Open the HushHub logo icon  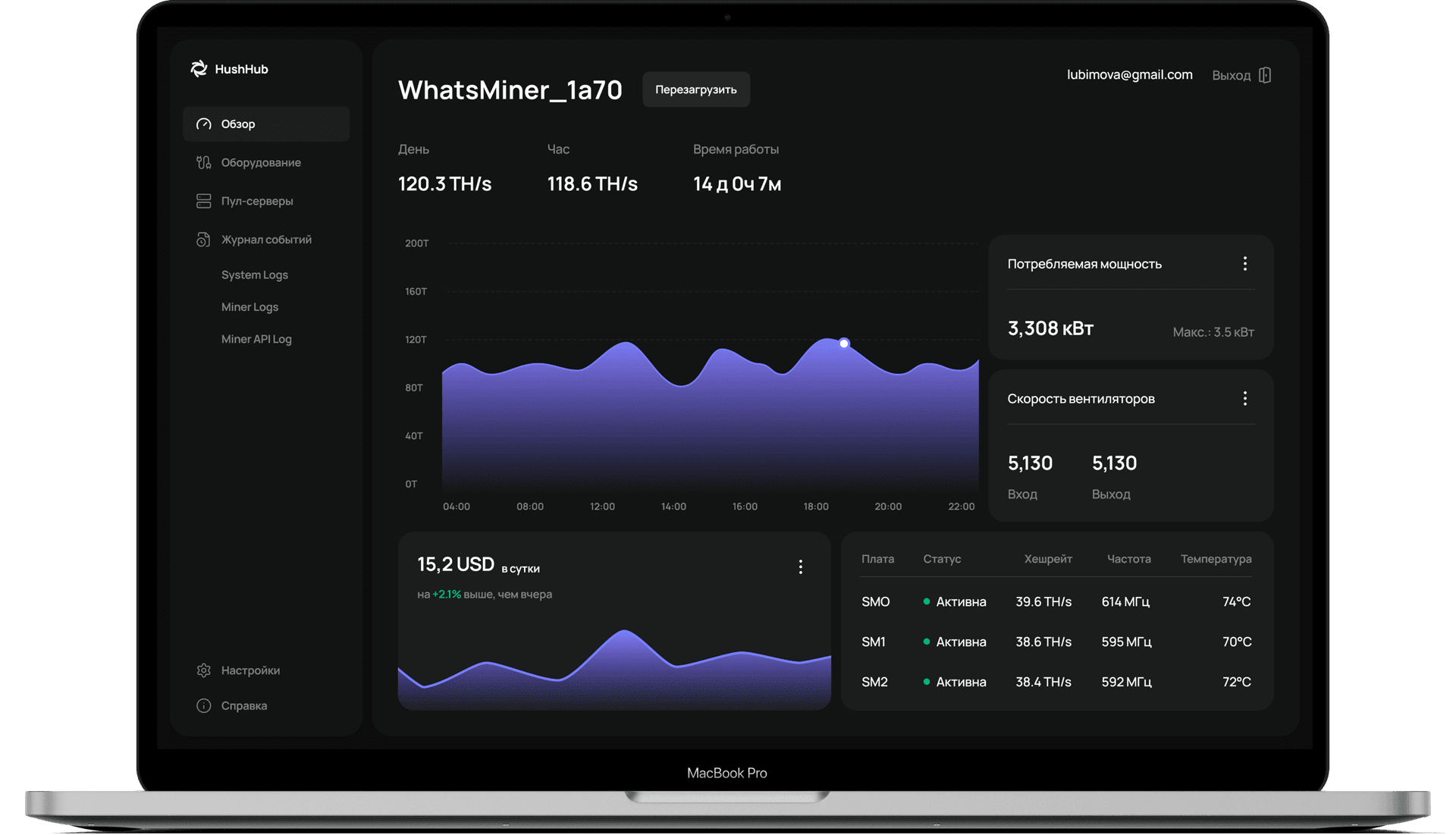[199, 68]
